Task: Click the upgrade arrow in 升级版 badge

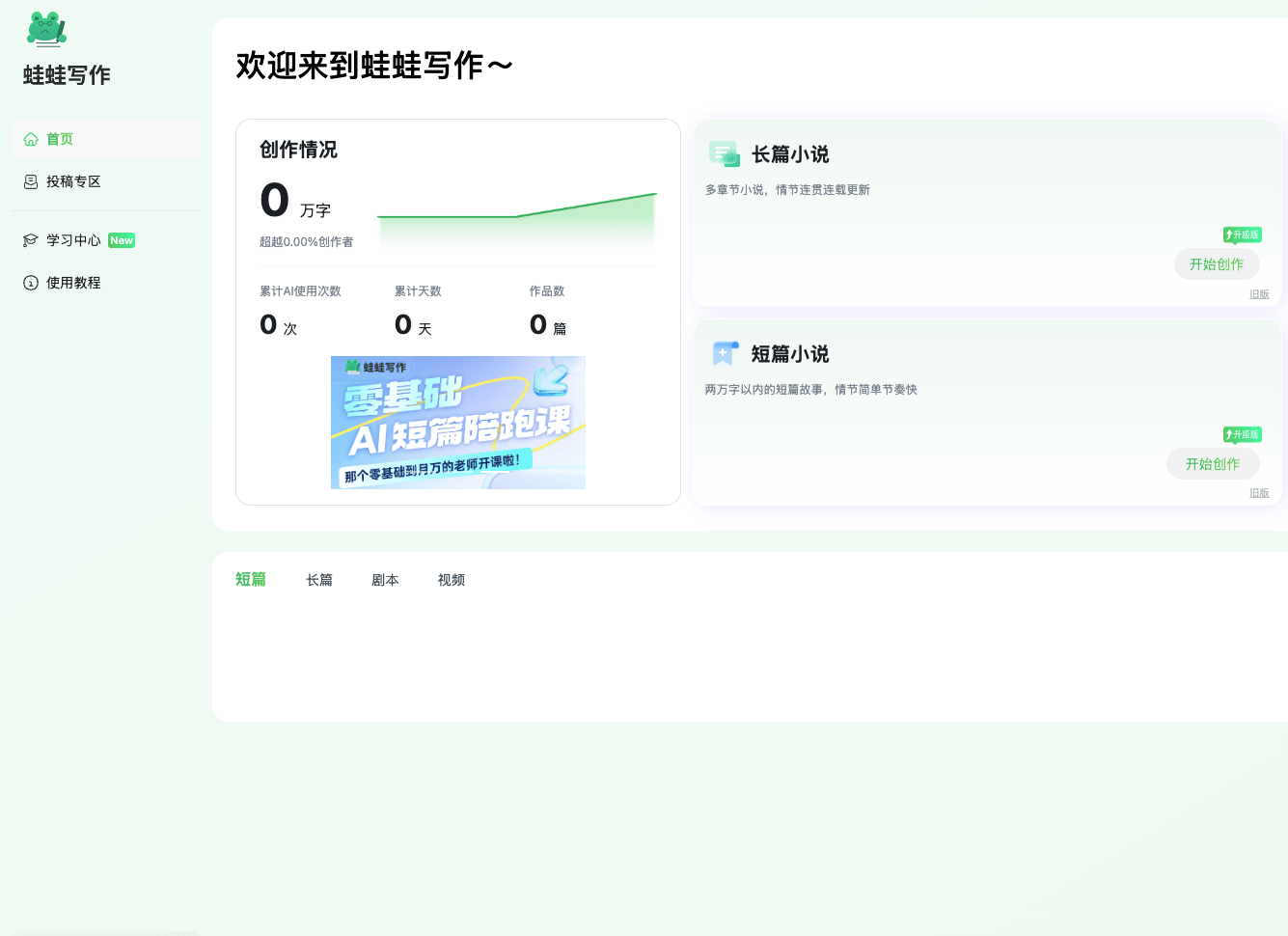Action: click(x=1230, y=234)
